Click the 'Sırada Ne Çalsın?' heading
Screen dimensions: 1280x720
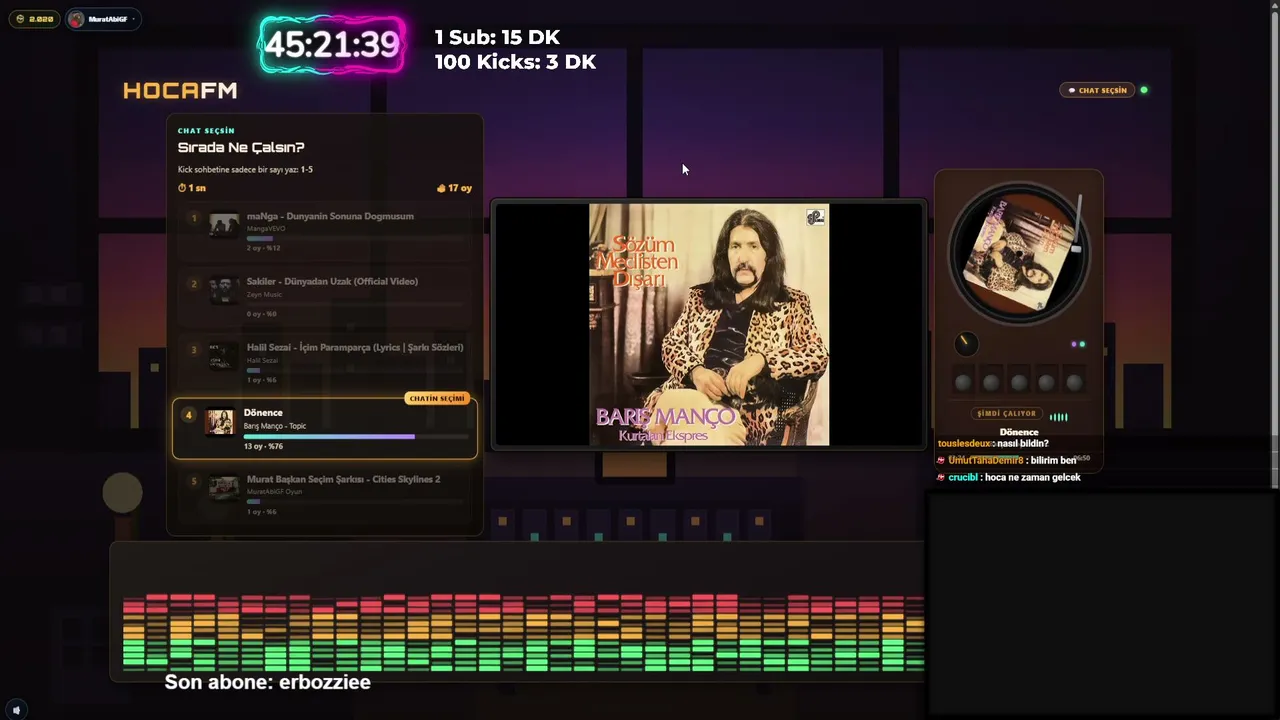[241, 148]
